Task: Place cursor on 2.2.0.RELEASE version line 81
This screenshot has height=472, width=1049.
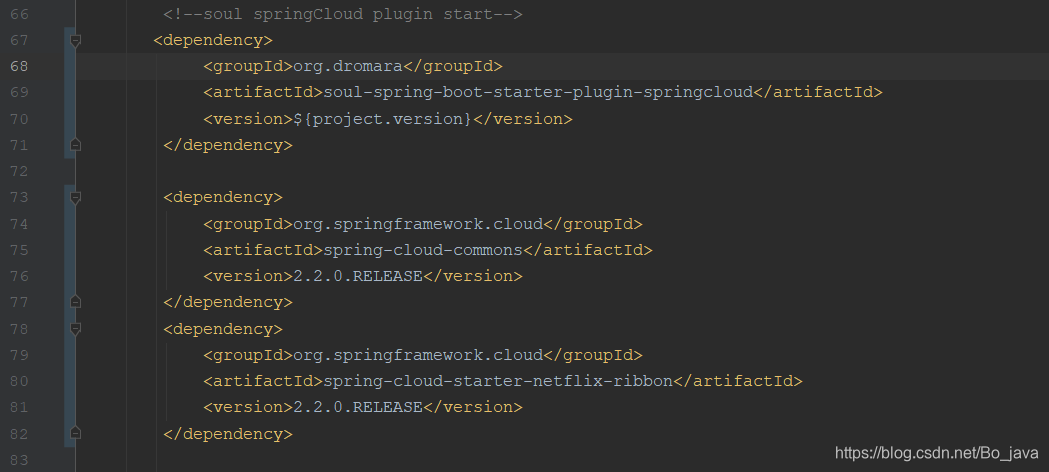Action: [x=358, y=407]
